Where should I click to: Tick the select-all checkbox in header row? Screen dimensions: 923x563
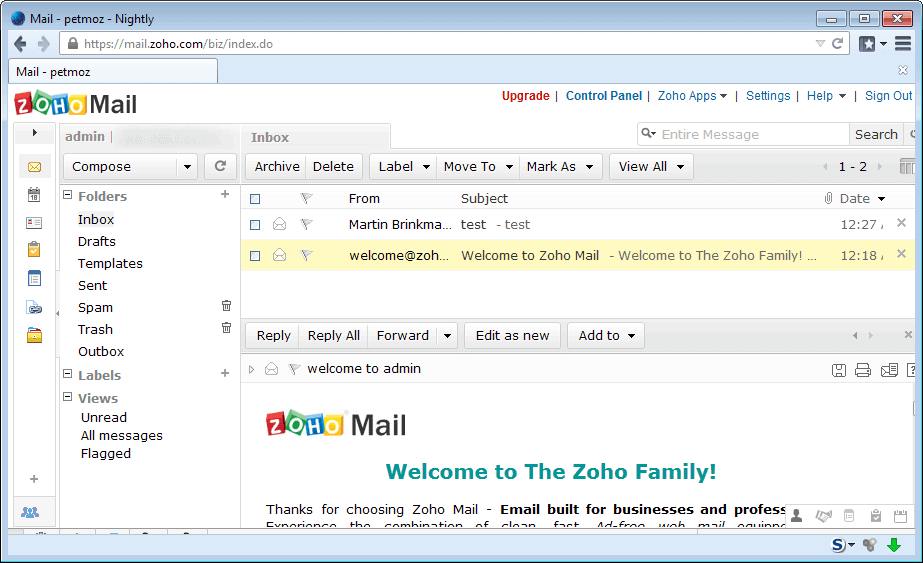(255, 199)
